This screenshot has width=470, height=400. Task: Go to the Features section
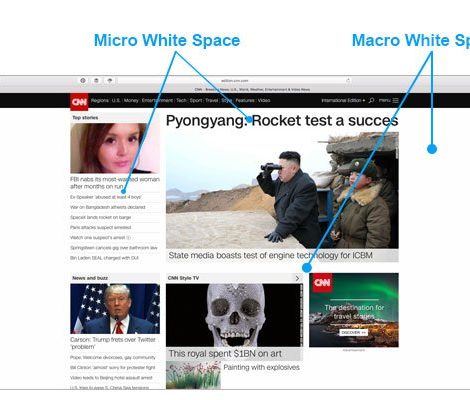point(245,100)
